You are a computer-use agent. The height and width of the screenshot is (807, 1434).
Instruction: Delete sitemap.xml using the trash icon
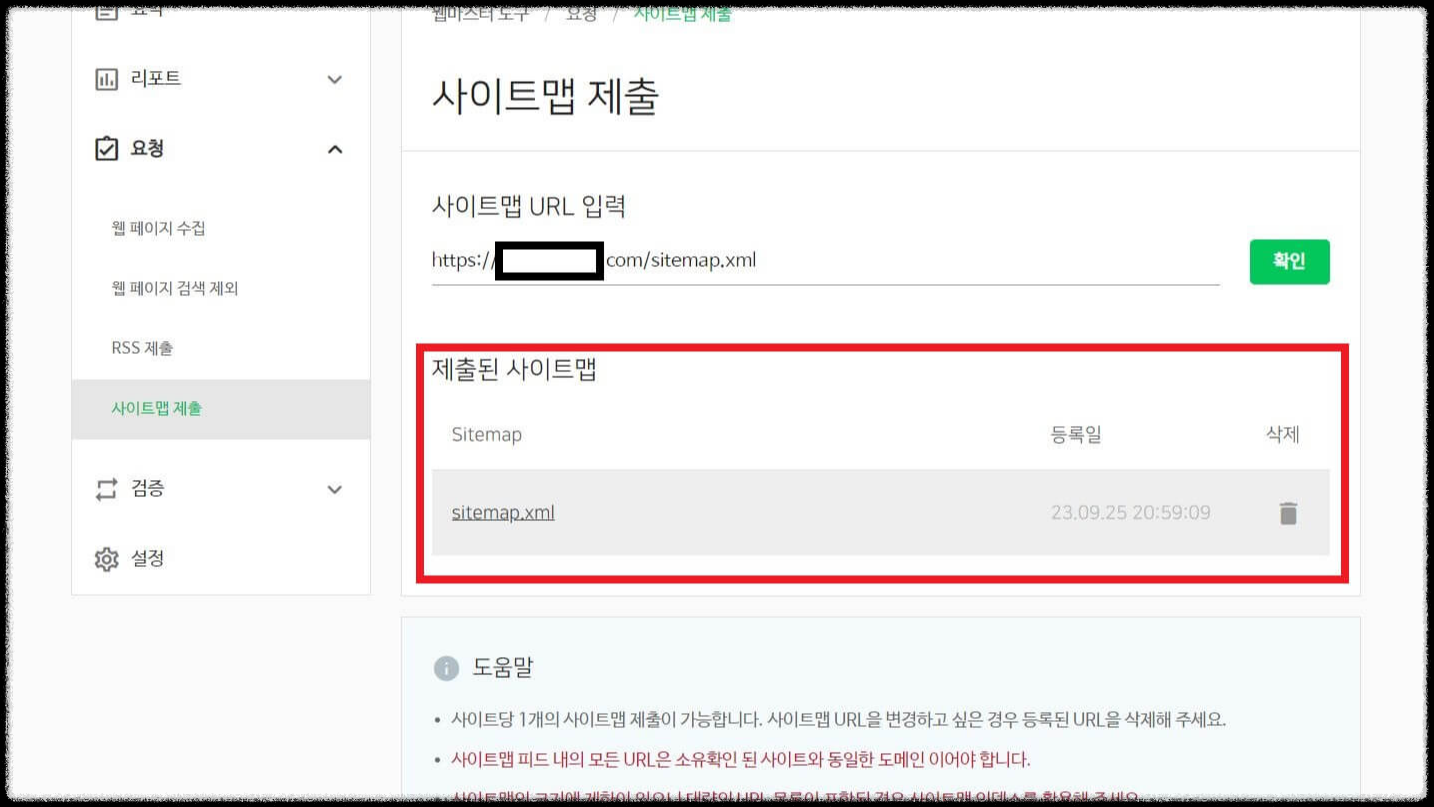[x=1288, y=512]
